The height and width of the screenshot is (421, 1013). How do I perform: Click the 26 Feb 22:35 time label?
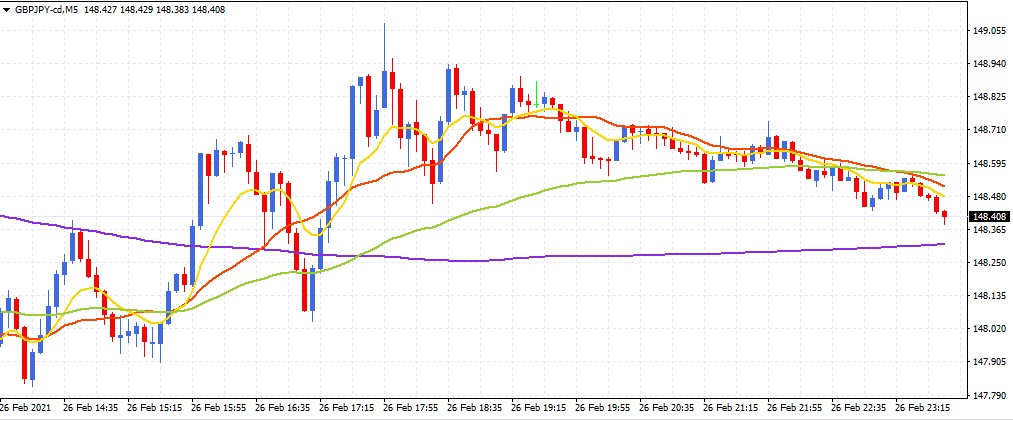point(859,408)
